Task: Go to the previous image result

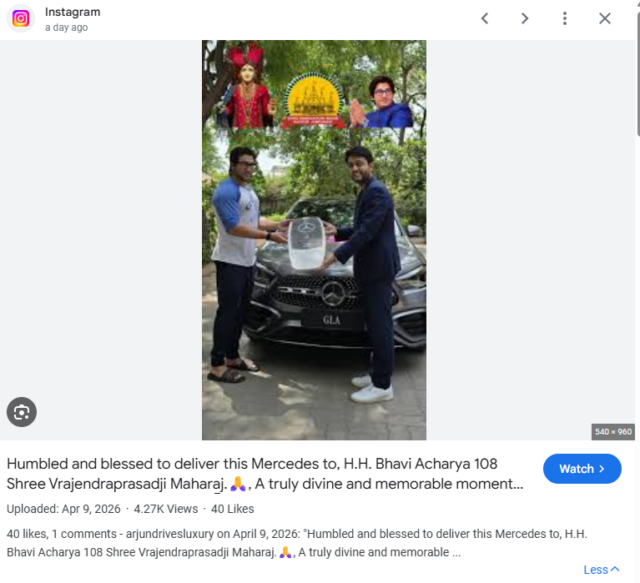Action: tap(484, 18)
